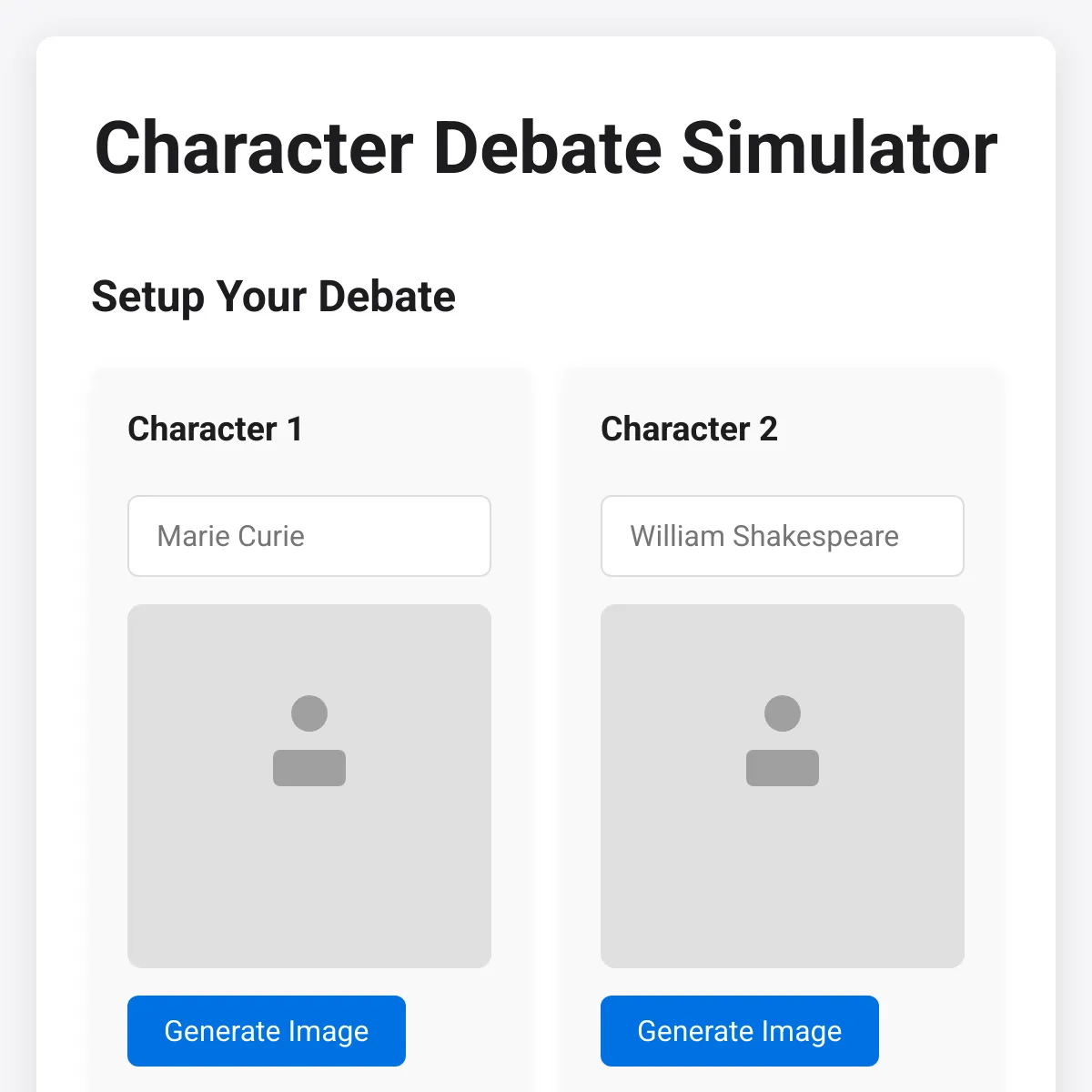Click the person avatar icon for Character 2
Image resolution: width=1092 pixels, height=1092 pixels.
782,742
